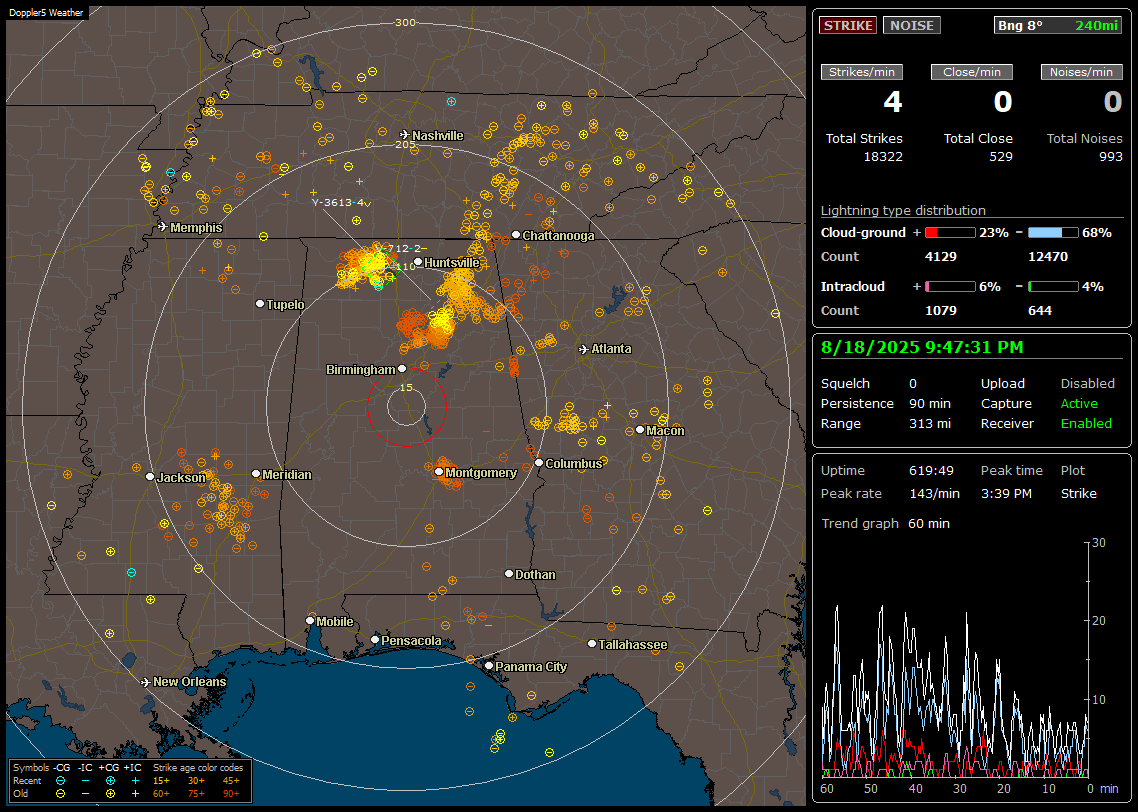1138x812 pixels.
Task: Click the negative cloud-ground blue bar
Action: click(x=1053, y=233)
